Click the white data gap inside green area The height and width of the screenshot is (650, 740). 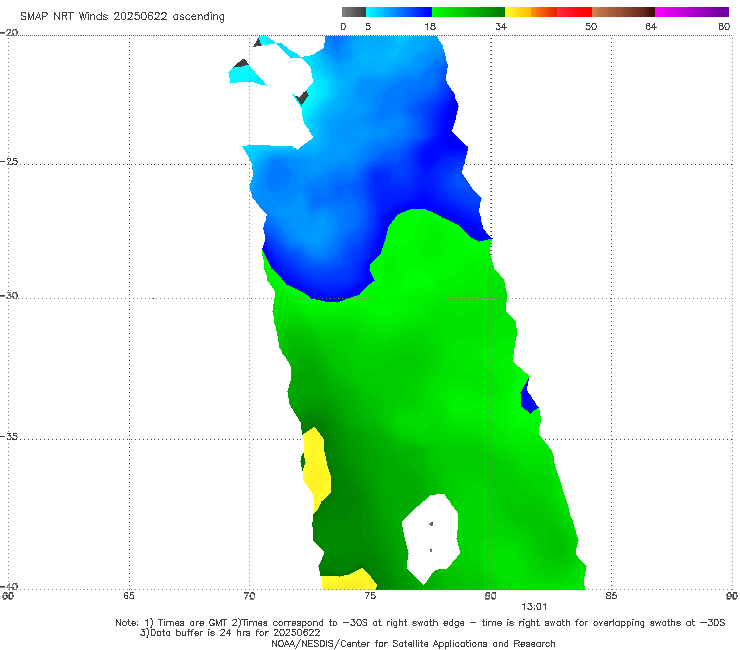tap(431, 538)
